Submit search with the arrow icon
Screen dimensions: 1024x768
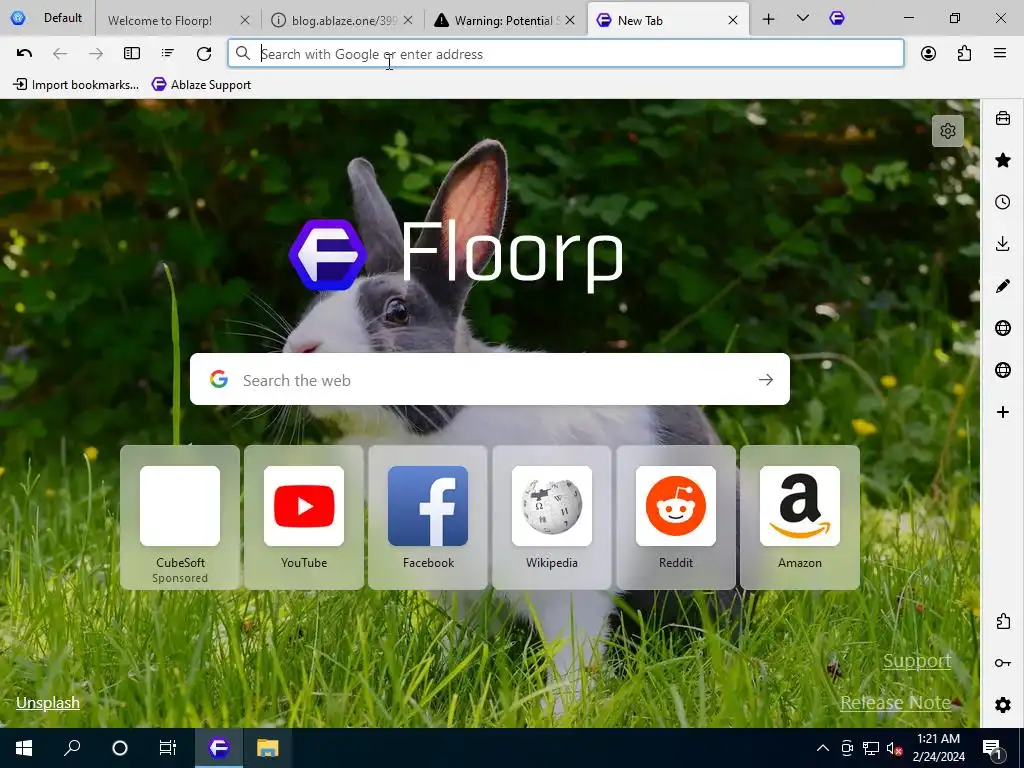click(766, 379)
